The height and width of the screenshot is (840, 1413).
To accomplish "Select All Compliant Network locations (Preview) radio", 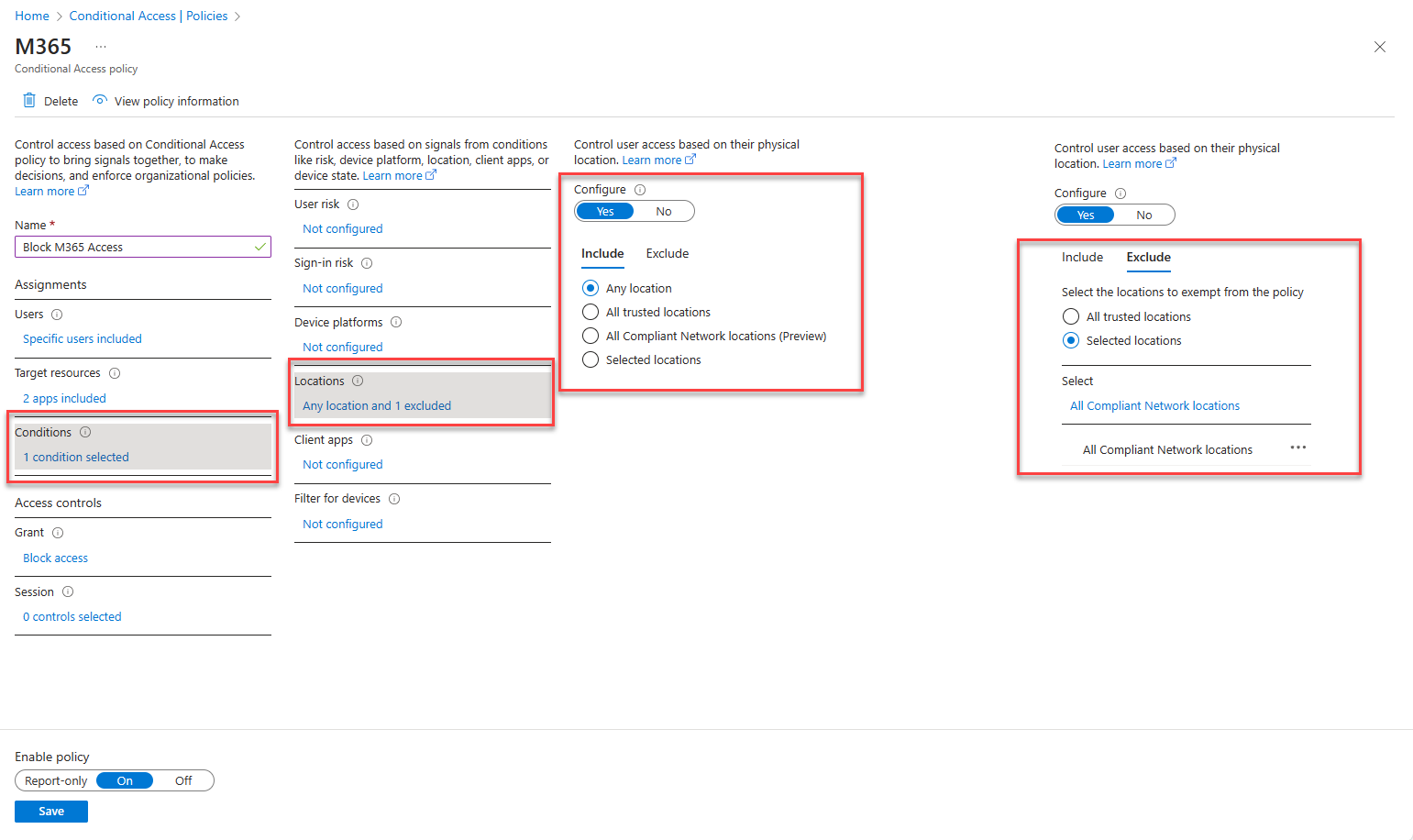I will click(x=591, y=336).
